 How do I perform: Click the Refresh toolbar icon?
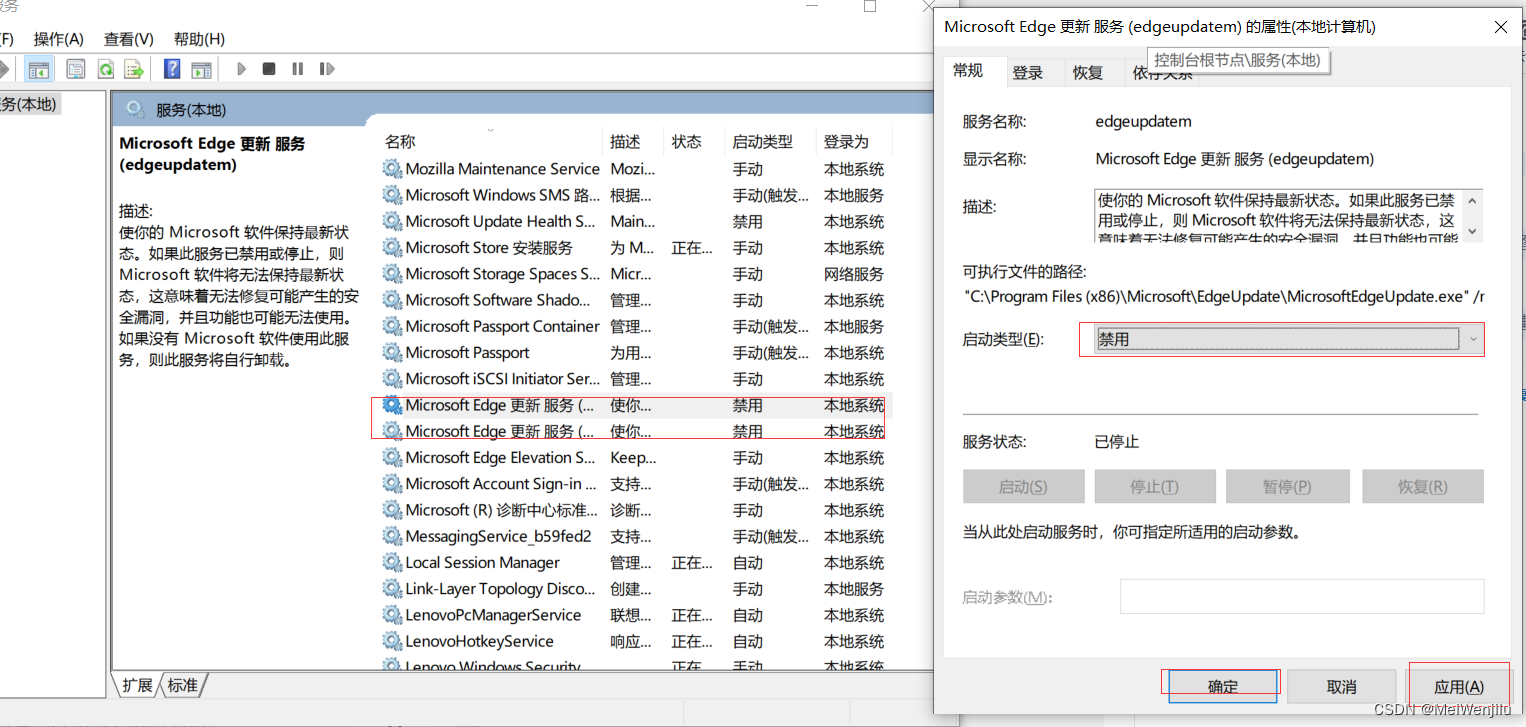coord(105,69)
